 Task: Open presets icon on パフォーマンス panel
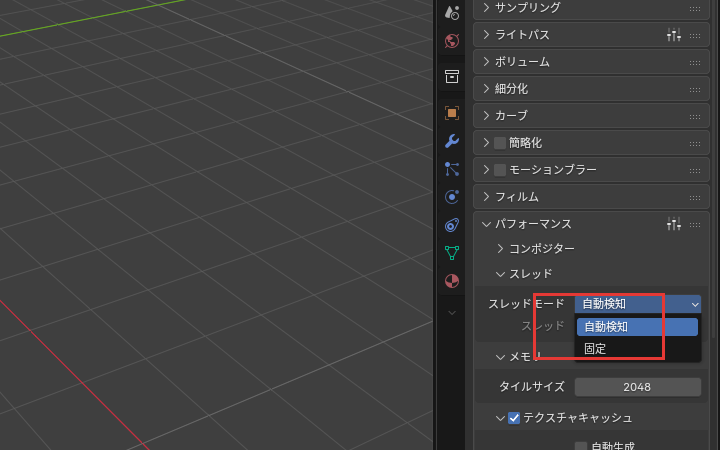(674, 224)
